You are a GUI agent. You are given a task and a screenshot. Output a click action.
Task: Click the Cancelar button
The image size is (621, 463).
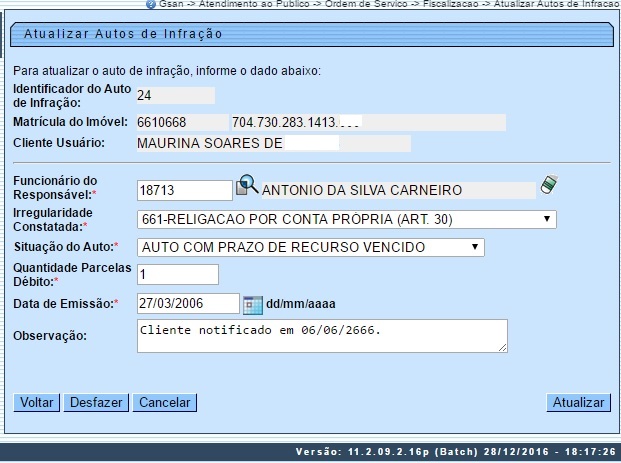pos(165,402)
